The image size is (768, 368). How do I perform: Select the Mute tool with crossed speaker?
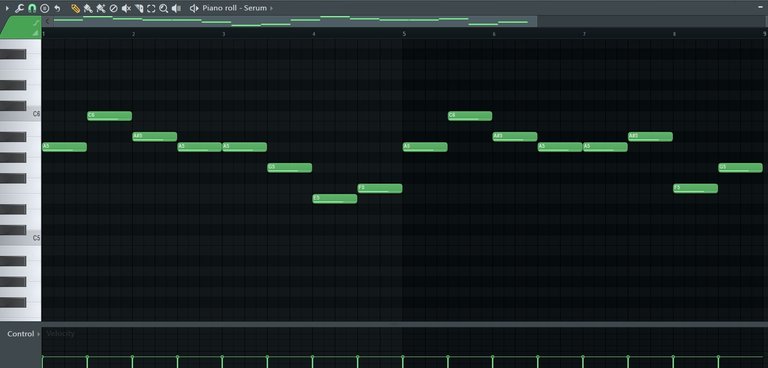pos(126,8)
